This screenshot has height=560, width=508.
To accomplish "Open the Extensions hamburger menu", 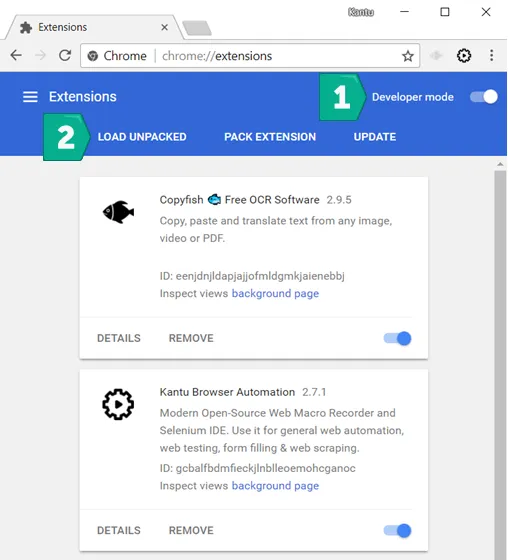I will point(30,97).
